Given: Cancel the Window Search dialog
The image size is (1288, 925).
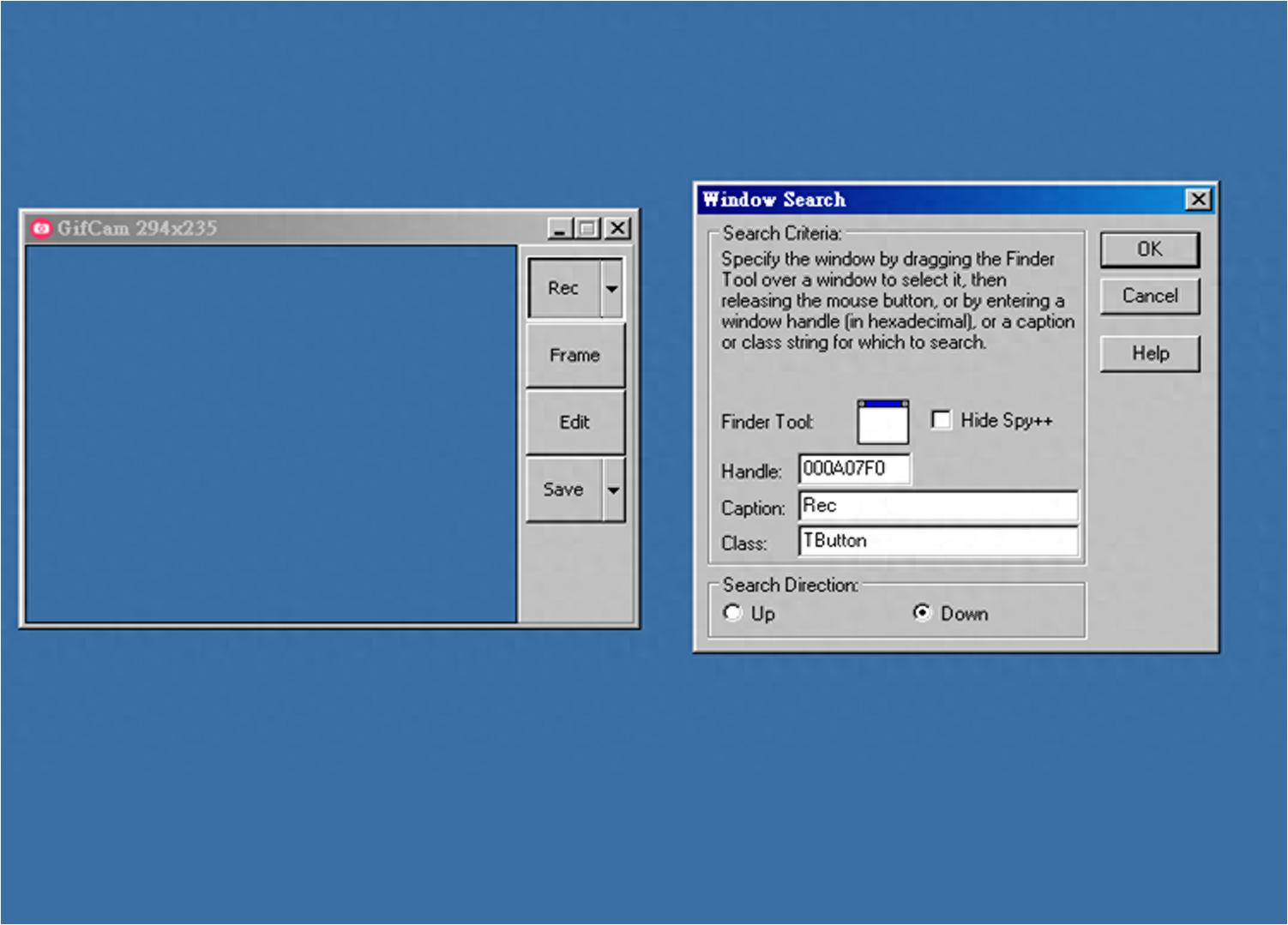Looking at the screenshot, I should tap(1150, 296).
